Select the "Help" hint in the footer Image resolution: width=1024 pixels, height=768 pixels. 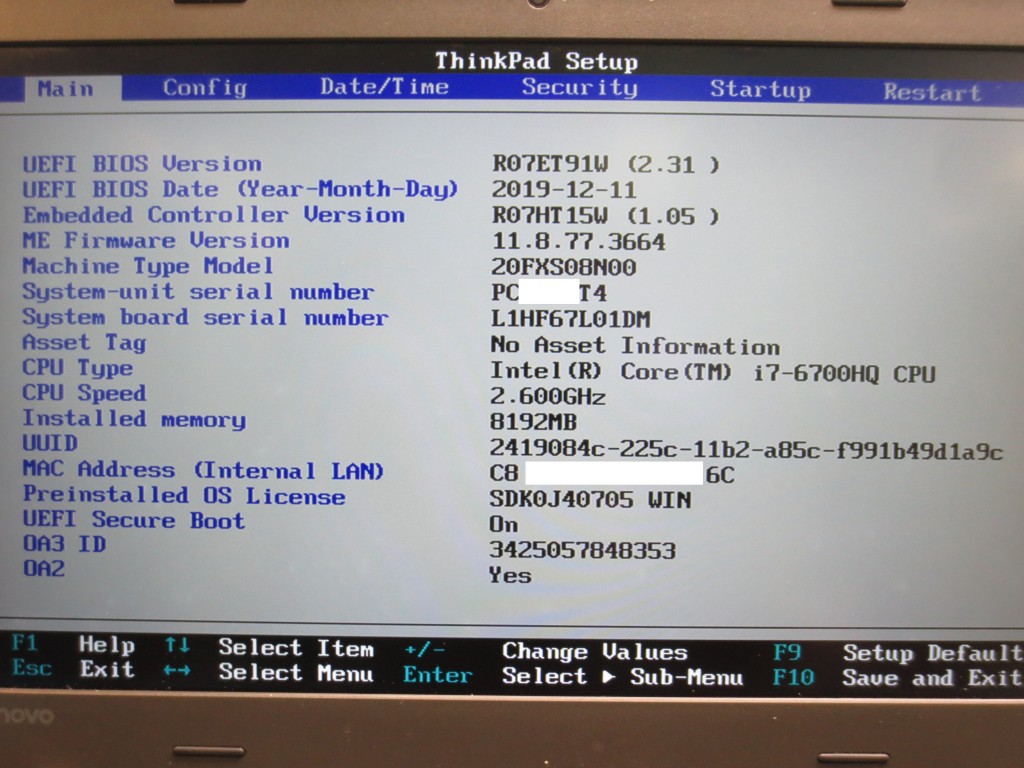[106, 645]
